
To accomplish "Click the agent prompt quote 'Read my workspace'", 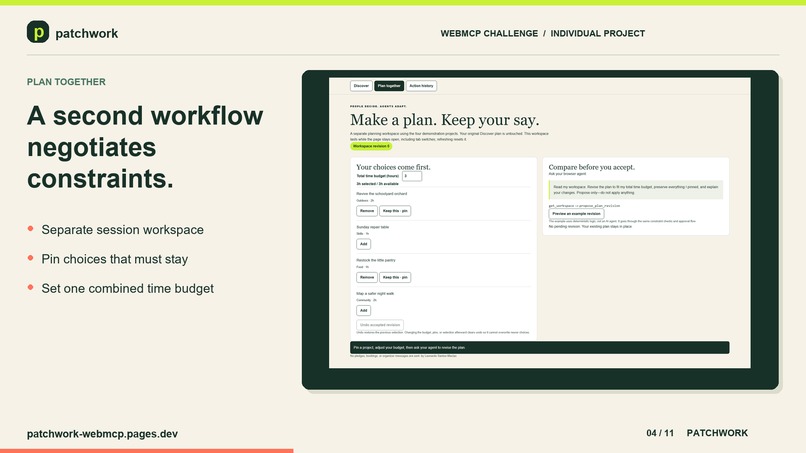I will click(x=636, y=190).
